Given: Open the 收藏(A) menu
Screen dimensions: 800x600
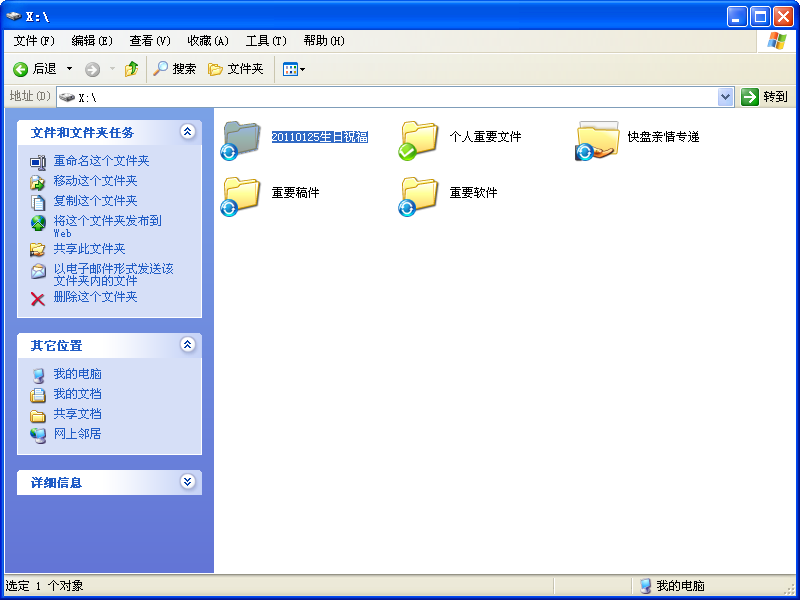Looking at the screenshot, I should (x=208, y=41).
